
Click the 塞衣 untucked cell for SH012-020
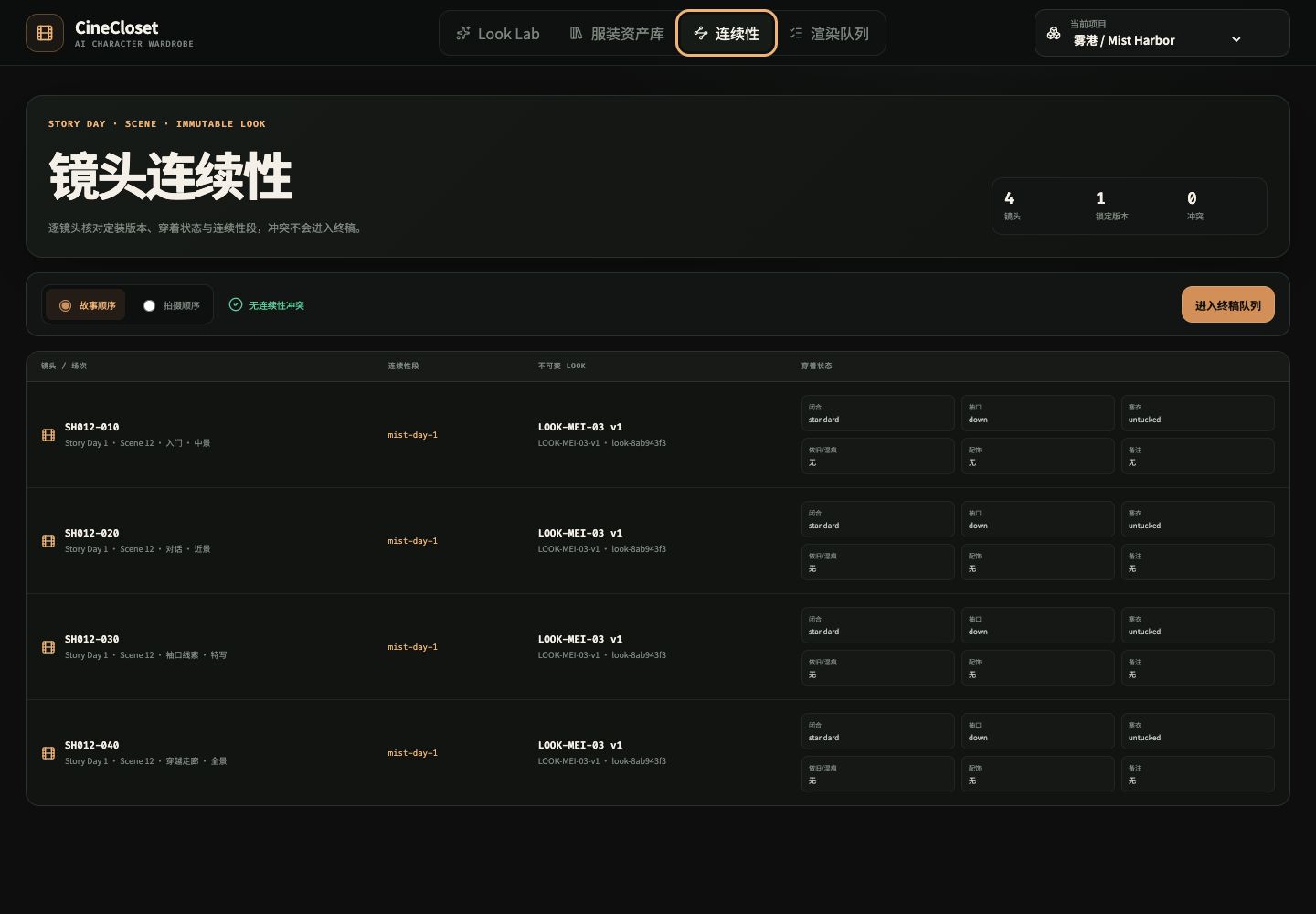[x=1197, y=519]
